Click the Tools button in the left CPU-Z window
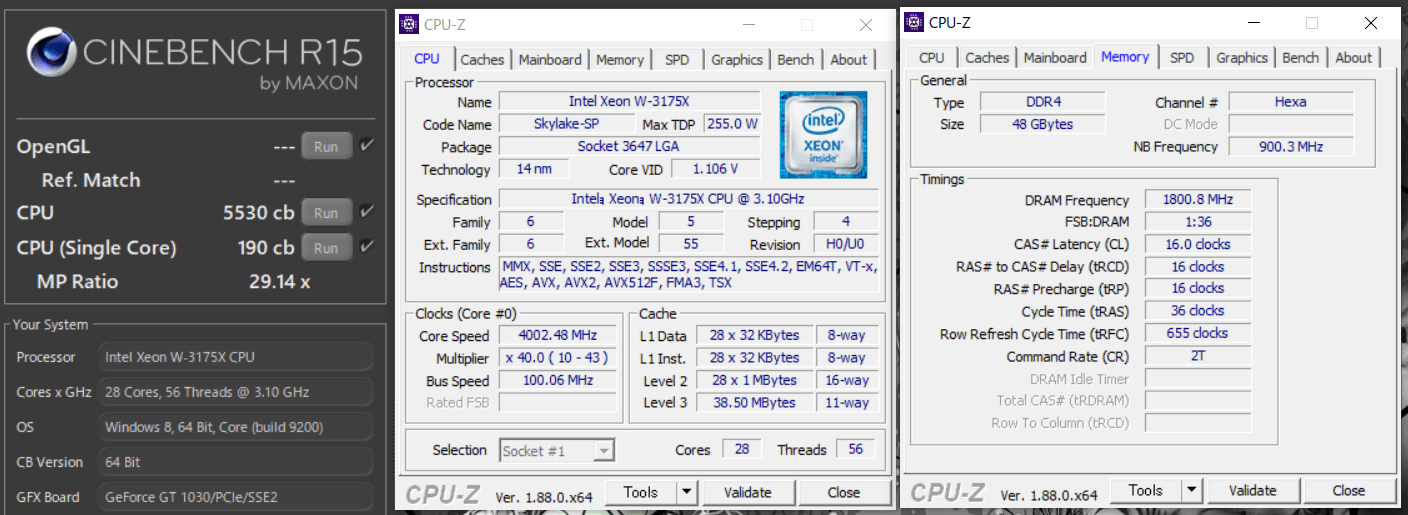Viewport: 1408px width, 515px height. tap(640, 491)
